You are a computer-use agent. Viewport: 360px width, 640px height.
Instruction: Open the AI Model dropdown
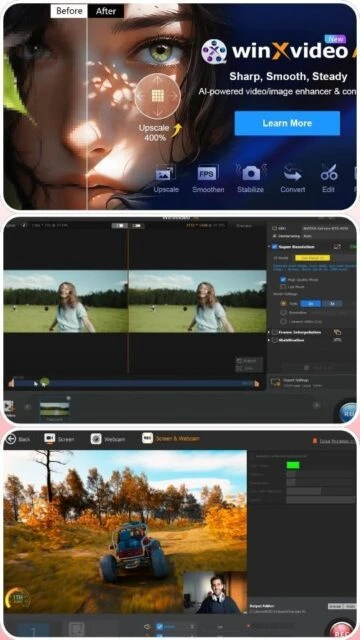(312, 258)
